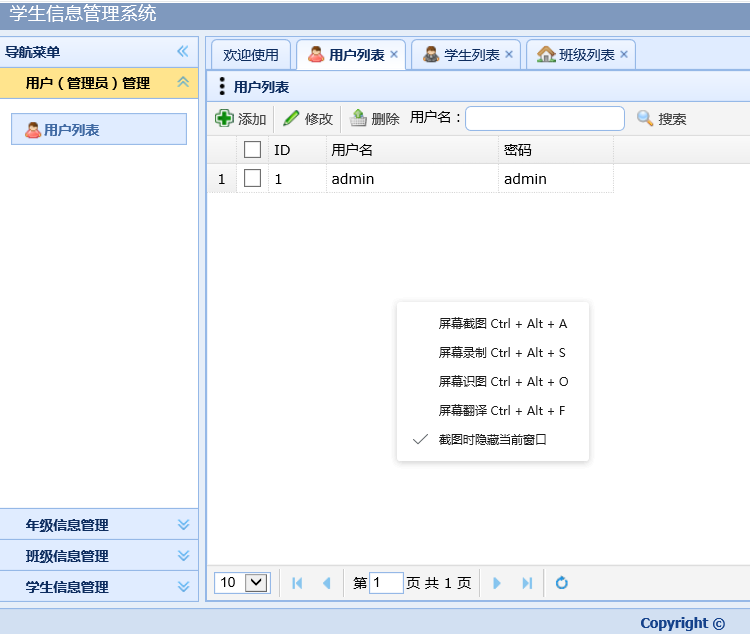Click the magnifier Search (搜索) icon

coord(645,119)
